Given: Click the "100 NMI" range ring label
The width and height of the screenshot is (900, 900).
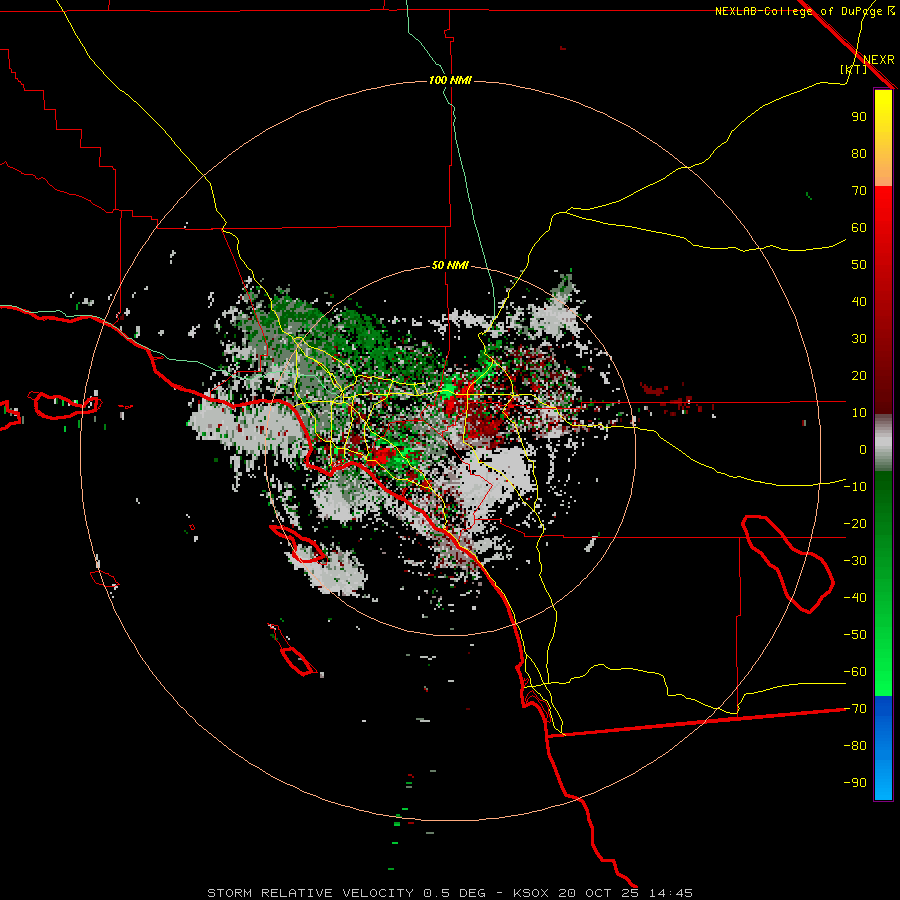Looking at the screenshot, I should [450, 80].
